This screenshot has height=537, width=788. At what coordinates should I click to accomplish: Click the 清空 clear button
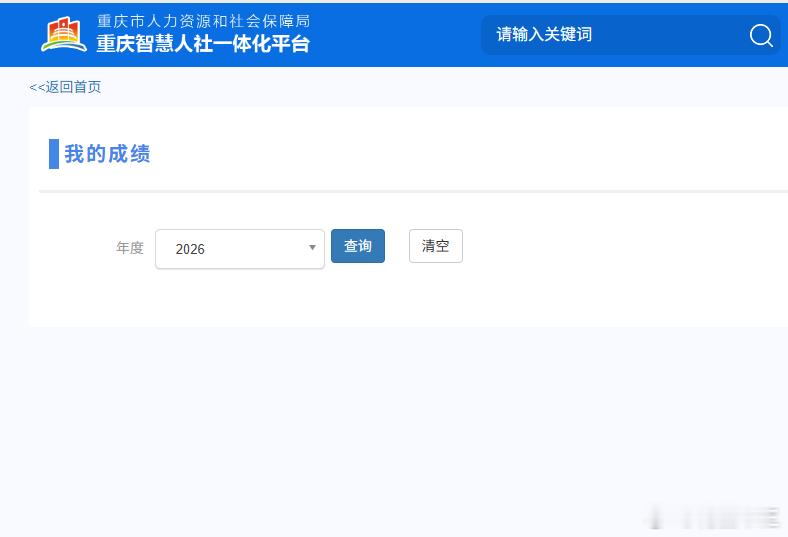[436, 246]
